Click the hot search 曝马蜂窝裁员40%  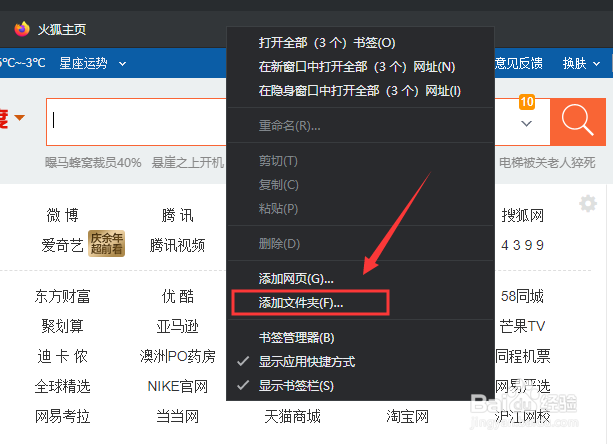93,162
